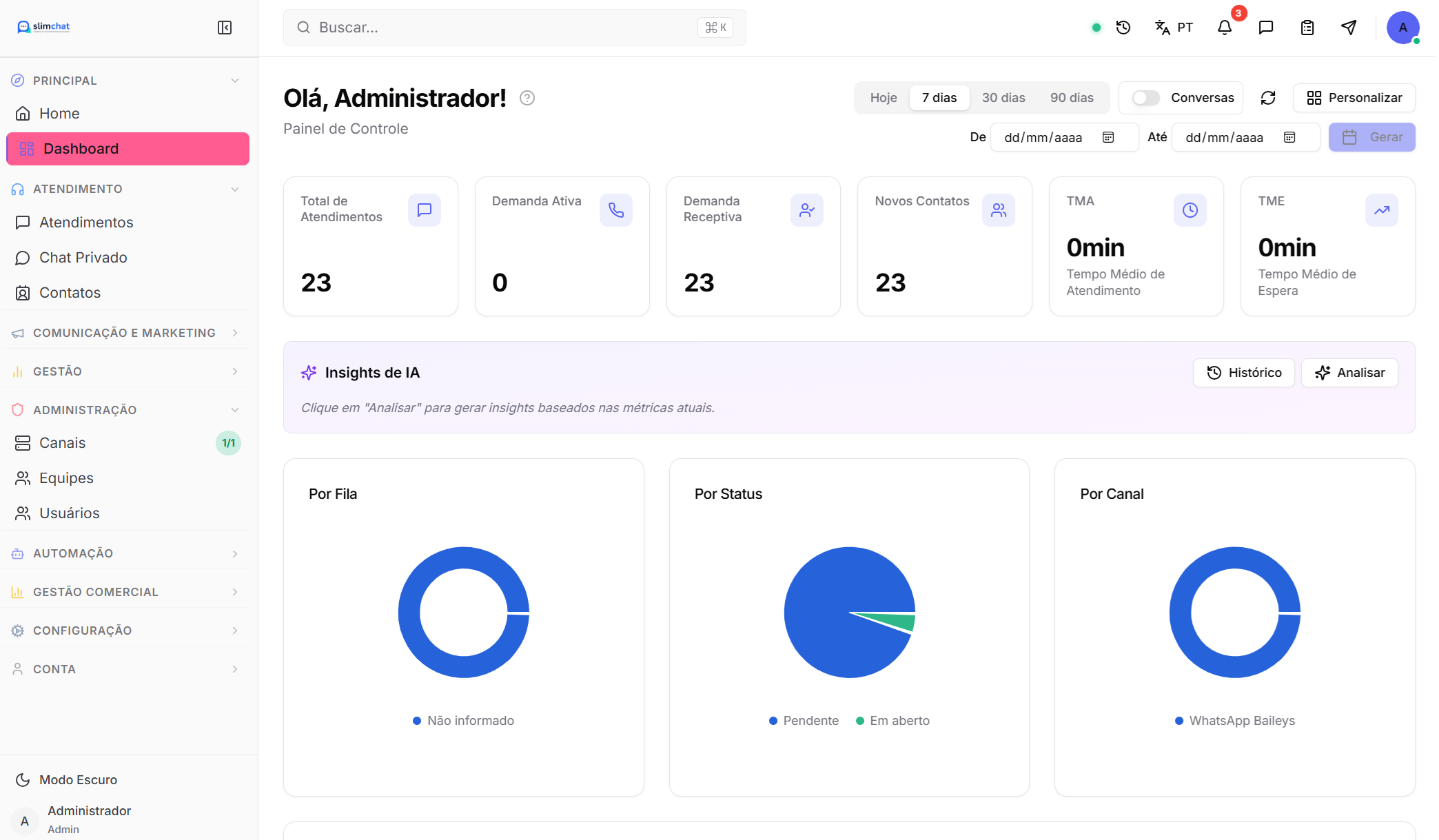Open the chat bubble icon in top bar
This screenshot has width=1439, height=840.
(x=1266, y=28)
